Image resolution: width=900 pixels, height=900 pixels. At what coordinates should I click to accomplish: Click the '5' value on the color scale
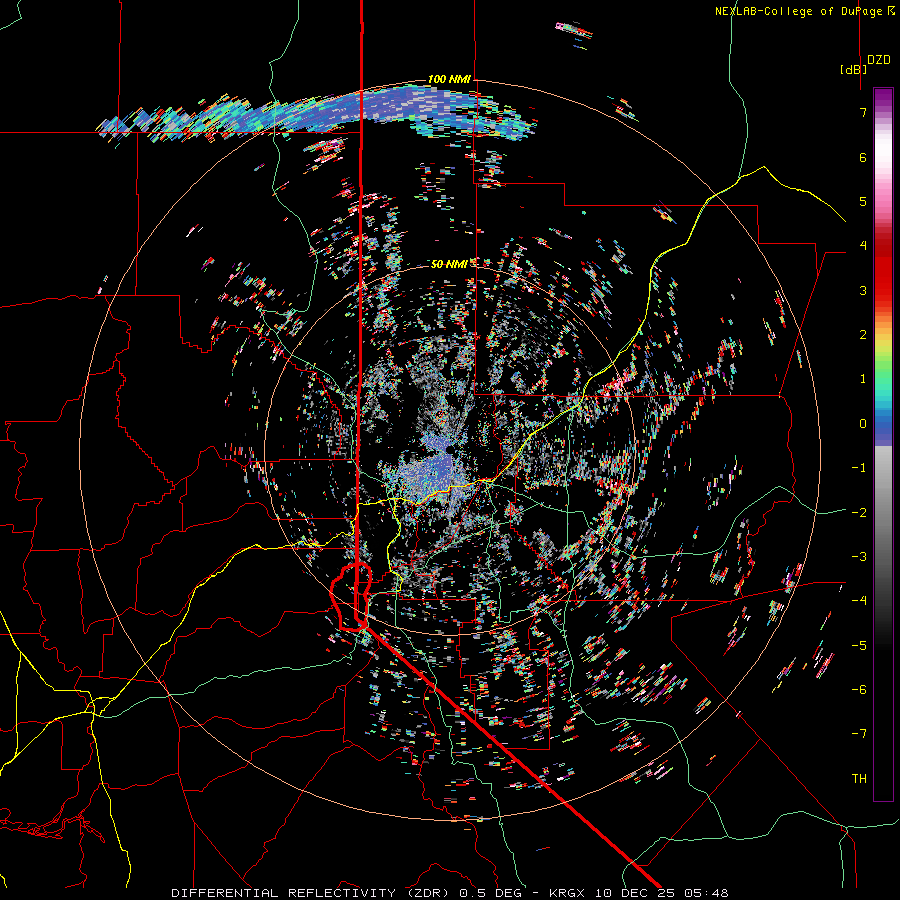point(863,201)
